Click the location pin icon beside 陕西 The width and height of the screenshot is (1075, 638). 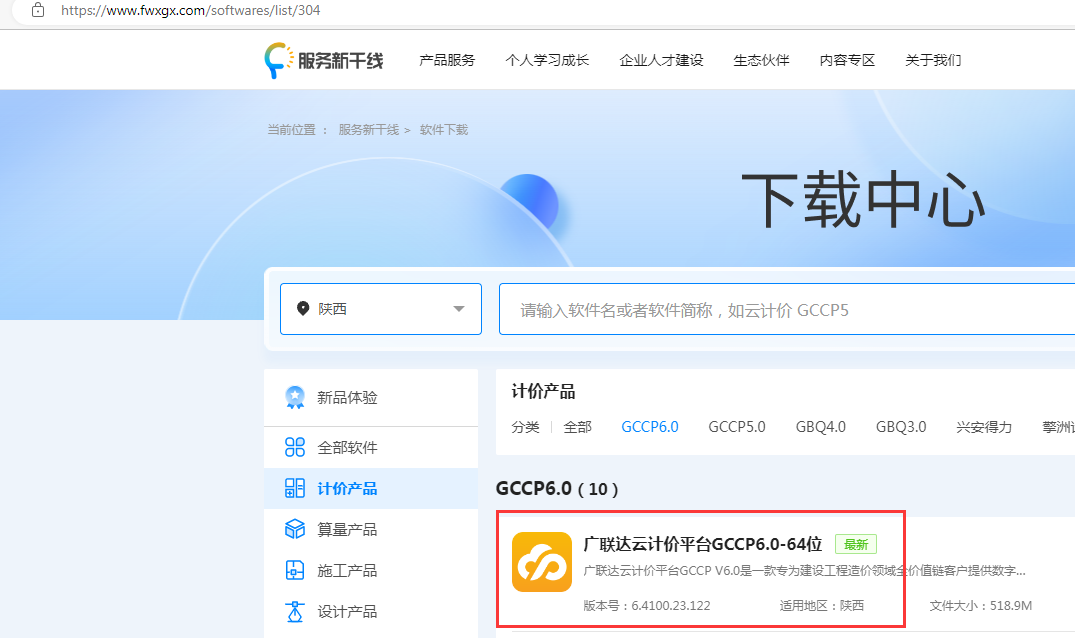303,308
